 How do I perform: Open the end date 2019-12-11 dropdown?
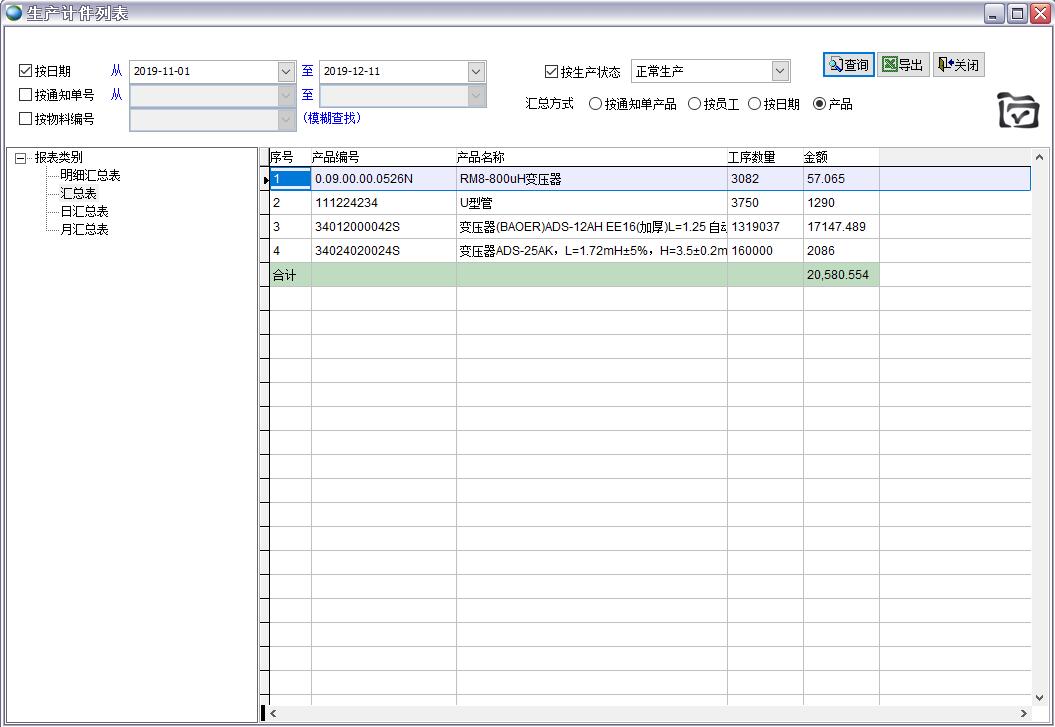pyautogui.click(x=476, y=72)
